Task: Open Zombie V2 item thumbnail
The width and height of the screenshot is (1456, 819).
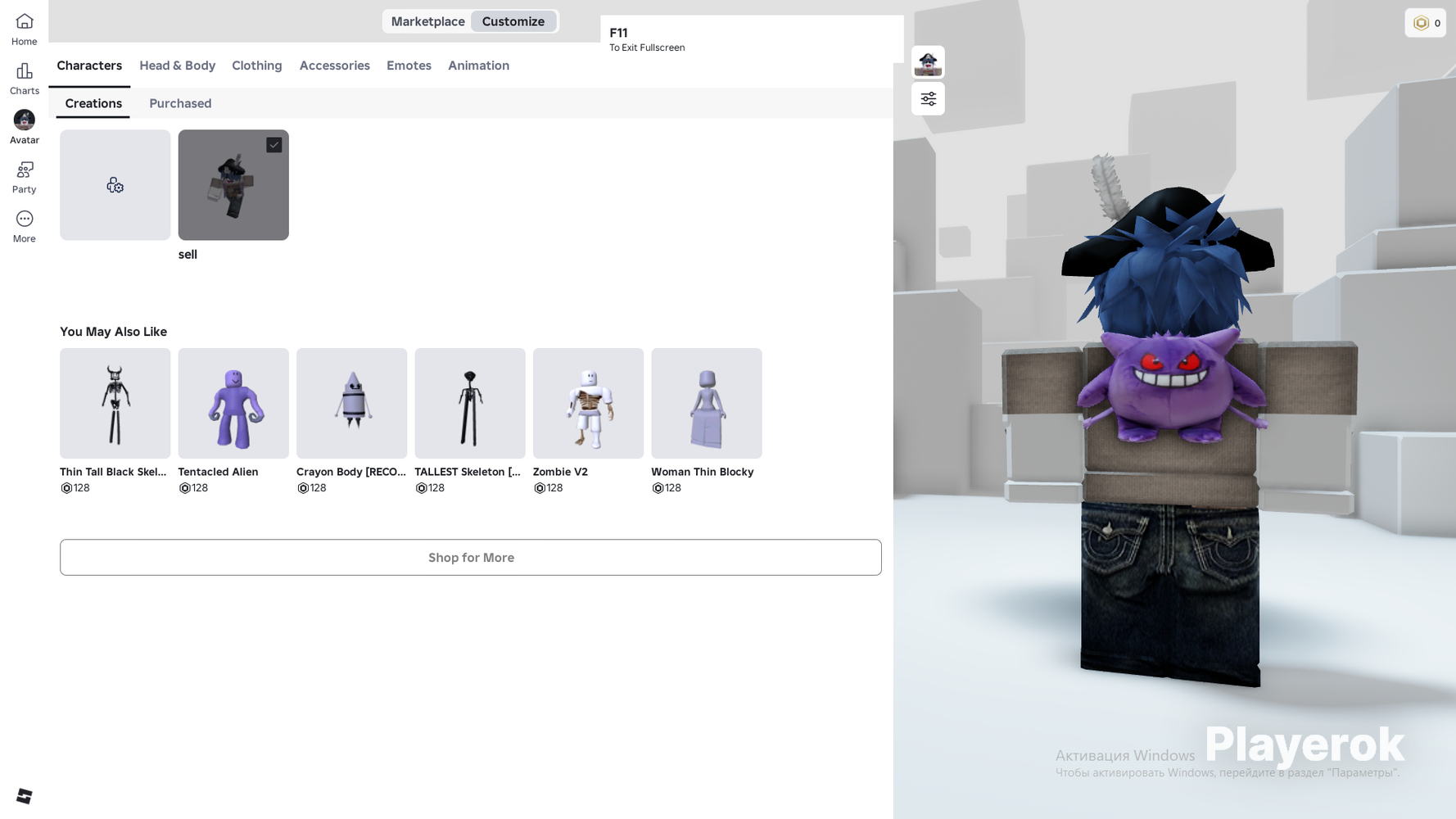Action: 589,404
